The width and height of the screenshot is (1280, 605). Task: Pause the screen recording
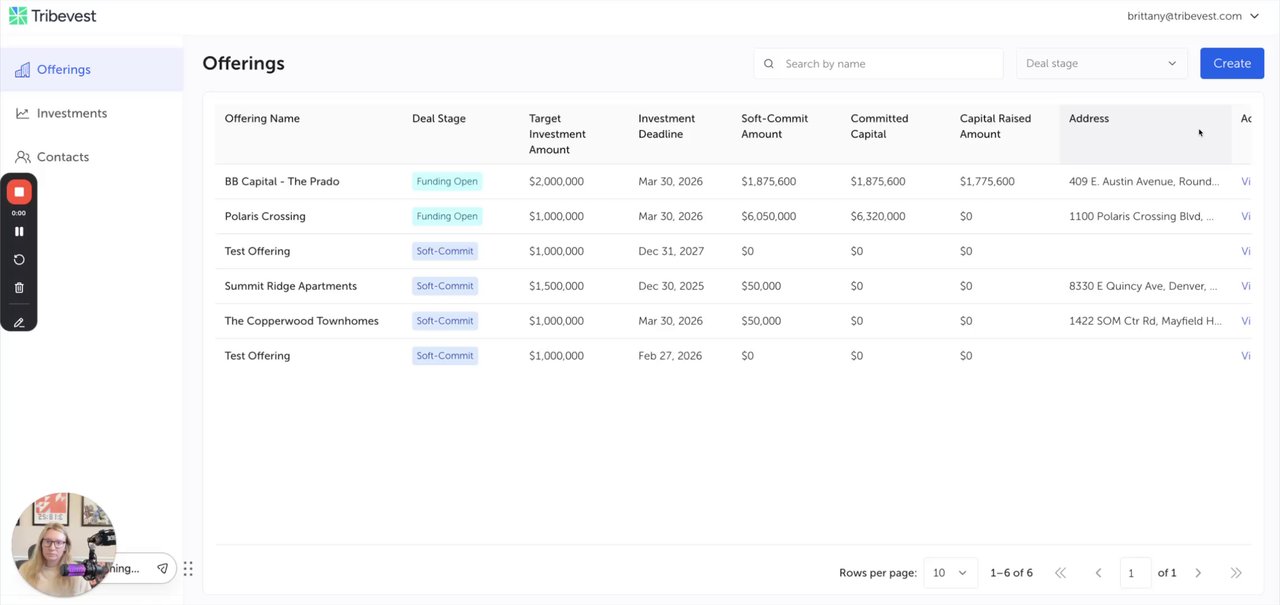pos(19,231)
